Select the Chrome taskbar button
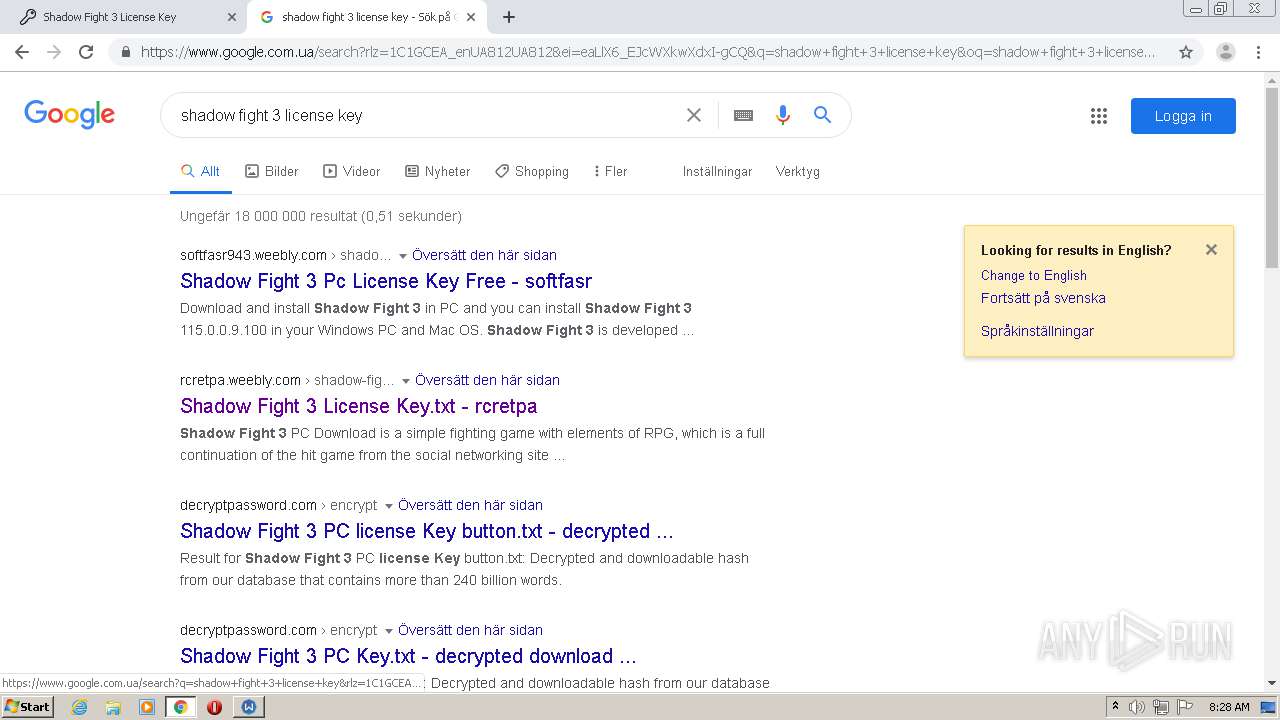 [x=180, y=707]
